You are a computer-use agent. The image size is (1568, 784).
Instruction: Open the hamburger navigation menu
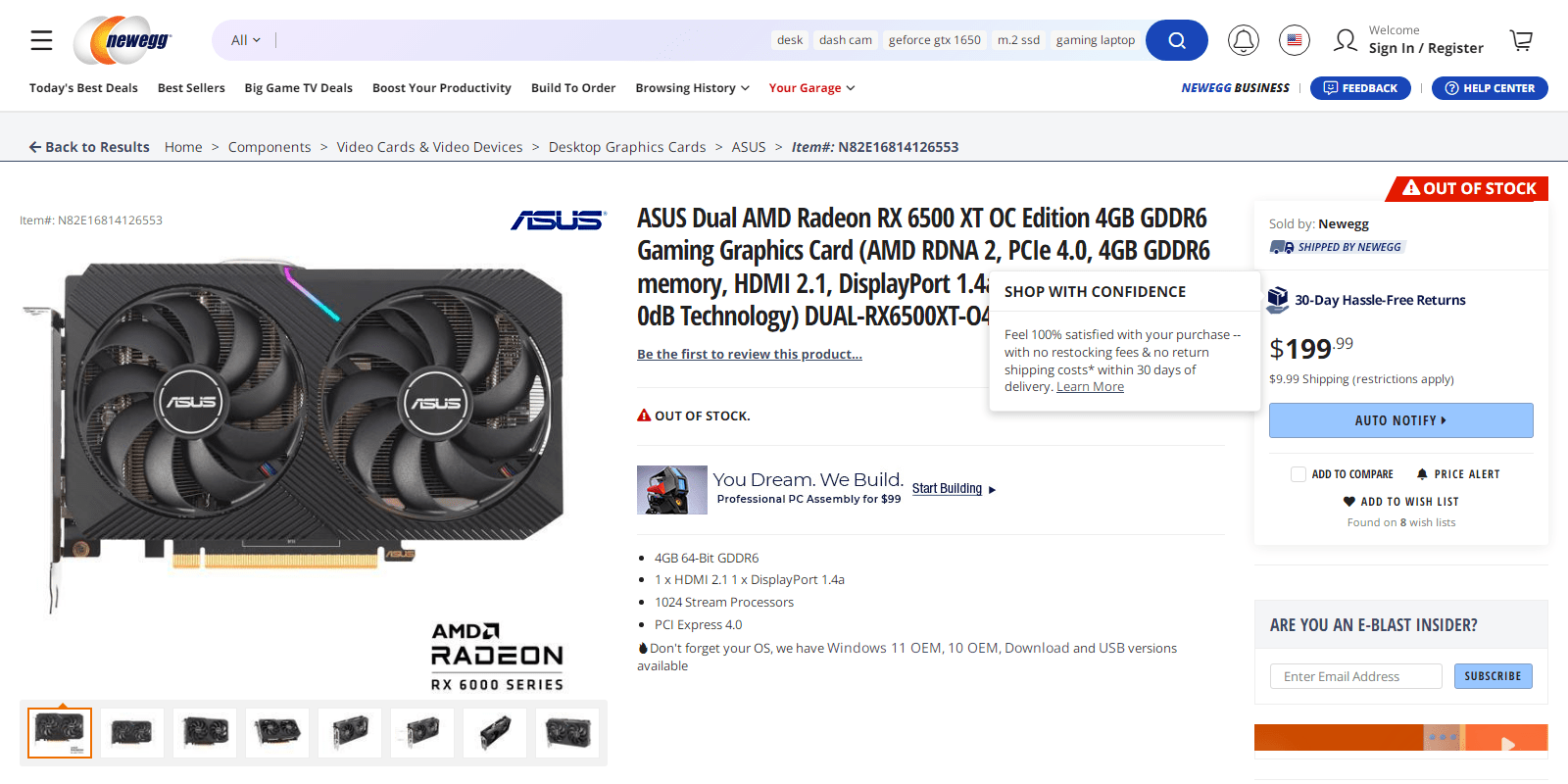click(x=41, y=40)
